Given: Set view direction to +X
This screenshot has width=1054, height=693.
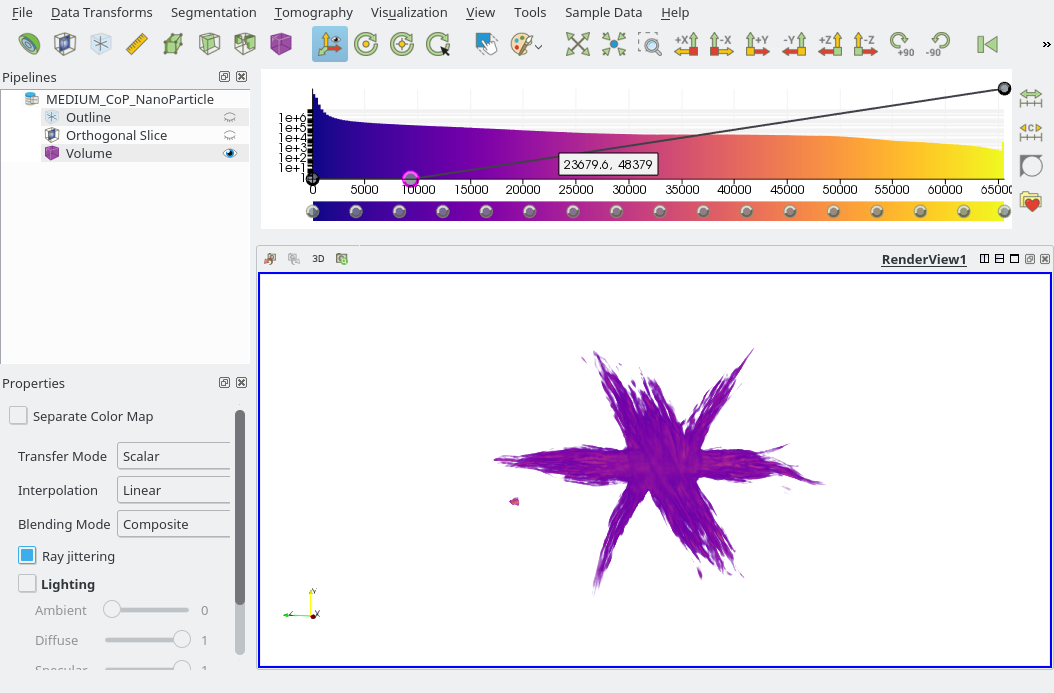Looking at the screenshot, I should (686, 44).
